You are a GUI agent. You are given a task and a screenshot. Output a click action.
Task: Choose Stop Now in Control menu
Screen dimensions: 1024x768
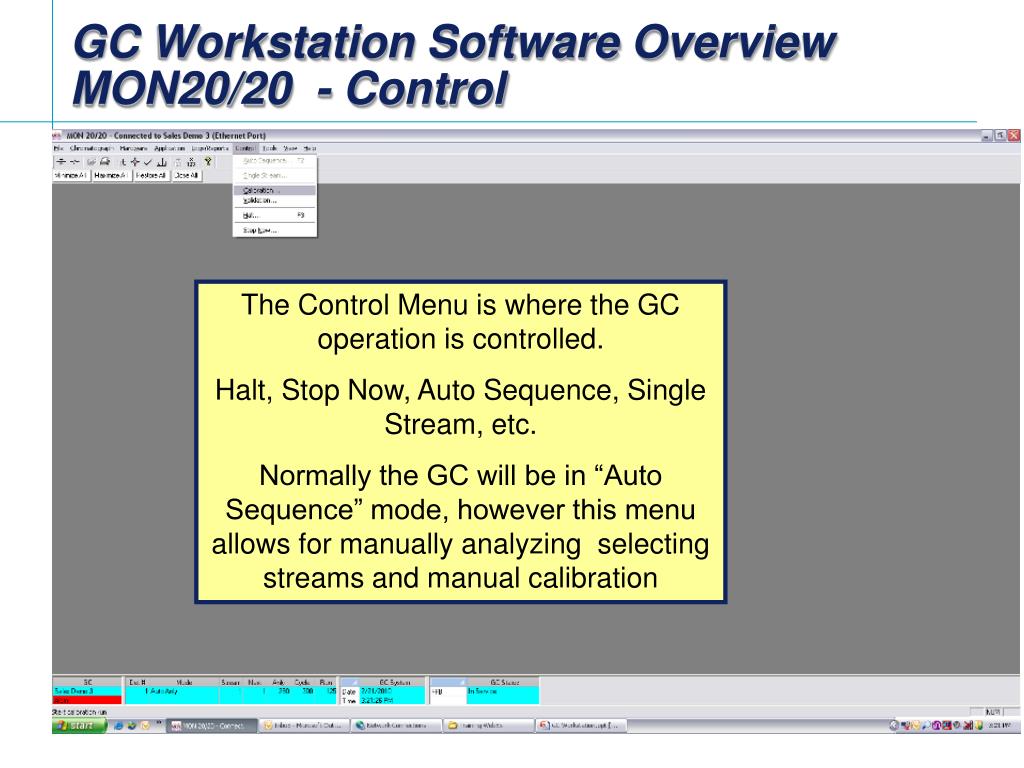click(274, 231)
